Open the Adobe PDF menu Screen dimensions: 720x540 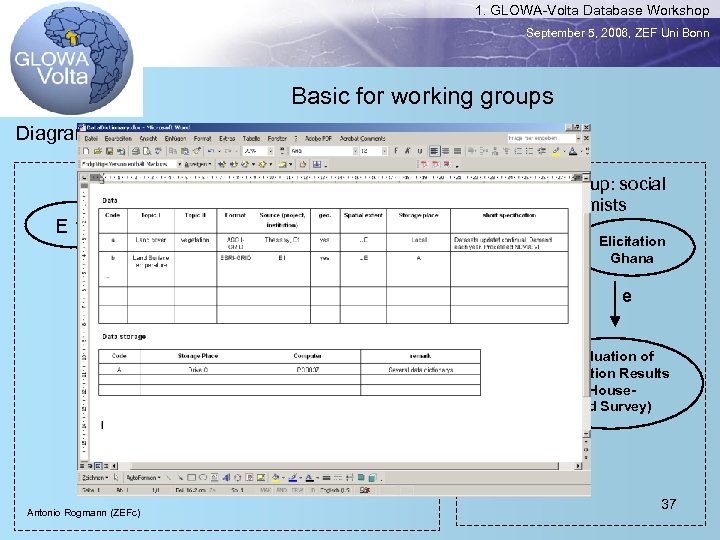click(318, 138)
